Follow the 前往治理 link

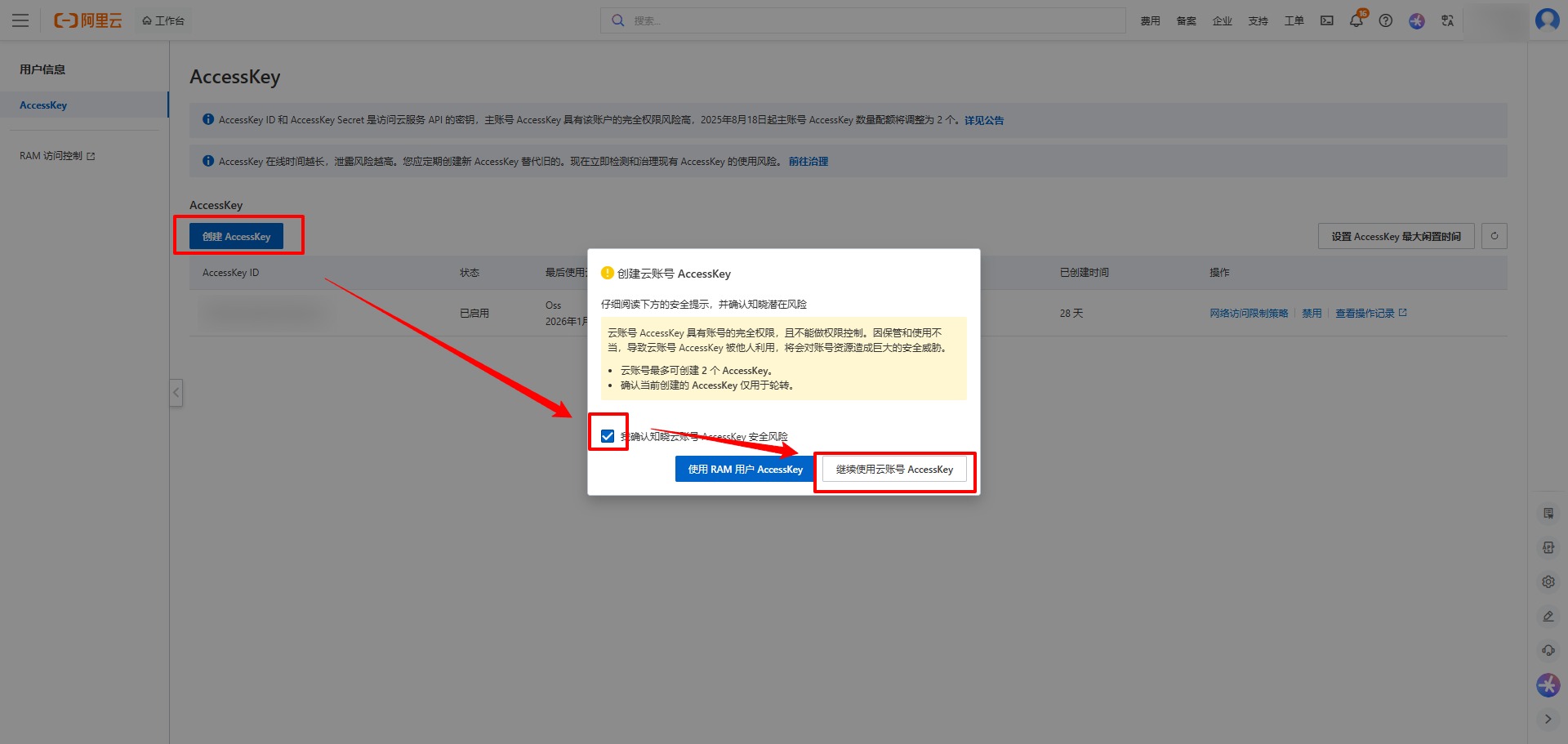click(x=808, y=162)
